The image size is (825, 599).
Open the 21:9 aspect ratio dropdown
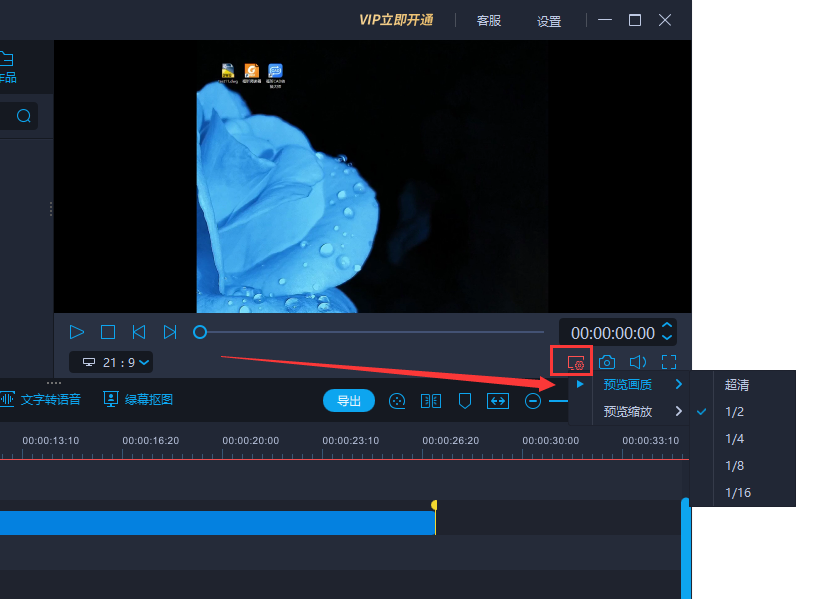(110, 361)
